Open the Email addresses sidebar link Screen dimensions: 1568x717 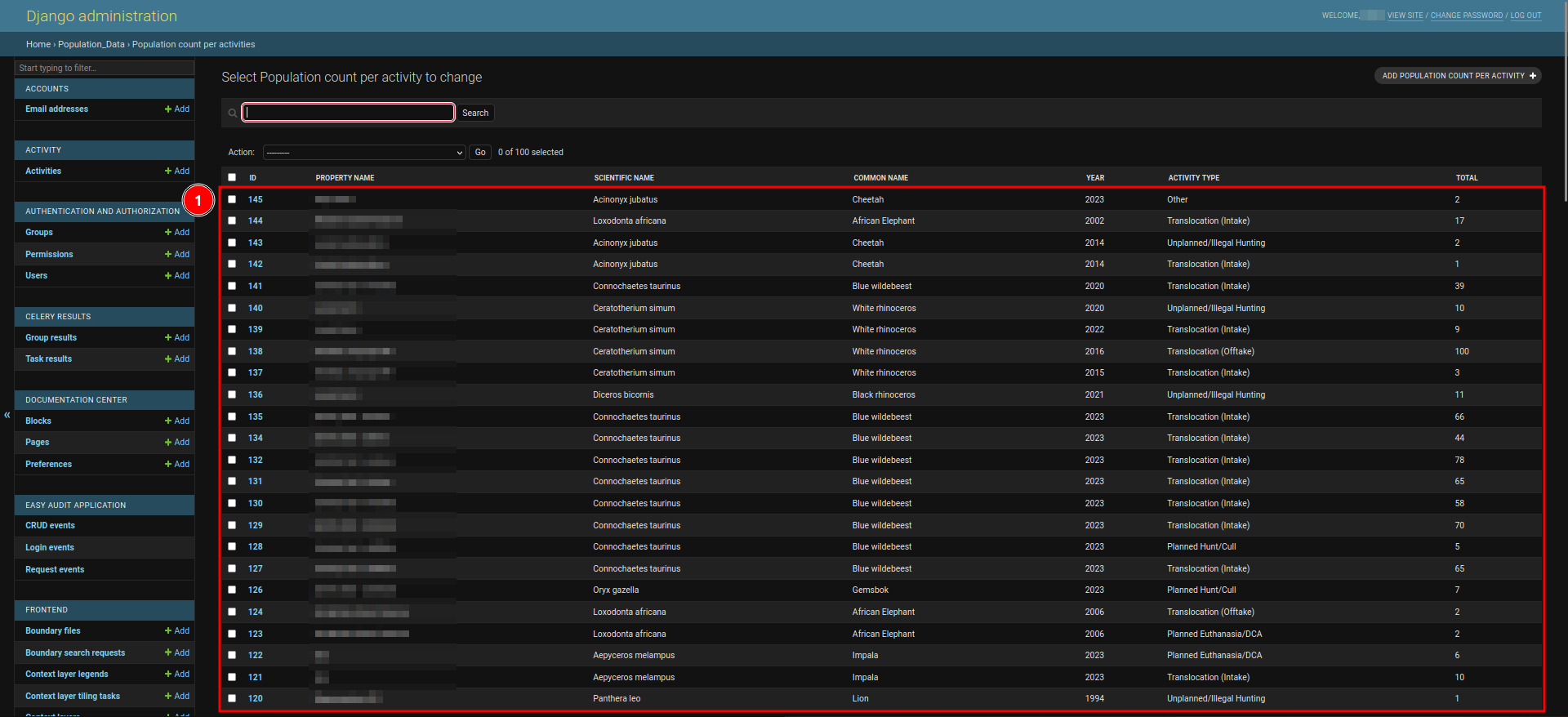tap(56, 109)
